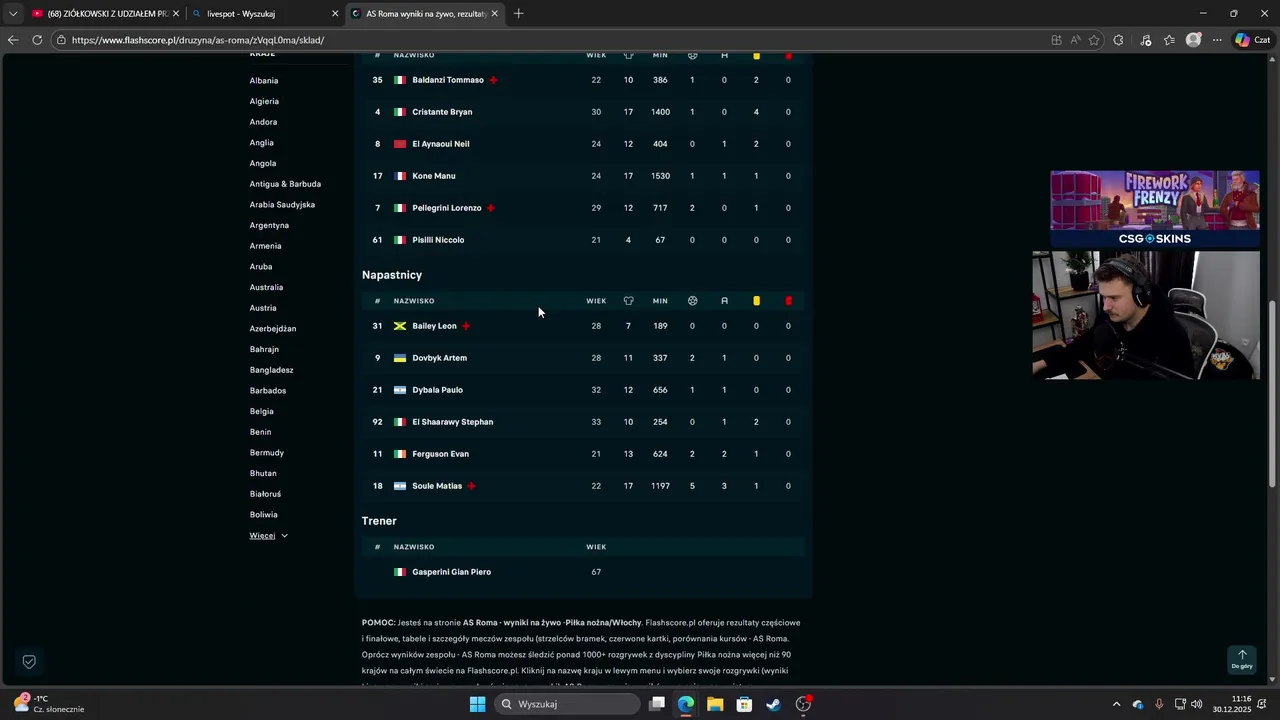Open Microsoft Store from the taskbar
This screenshot has width=1280, height=720.
[x=744, y=704]
